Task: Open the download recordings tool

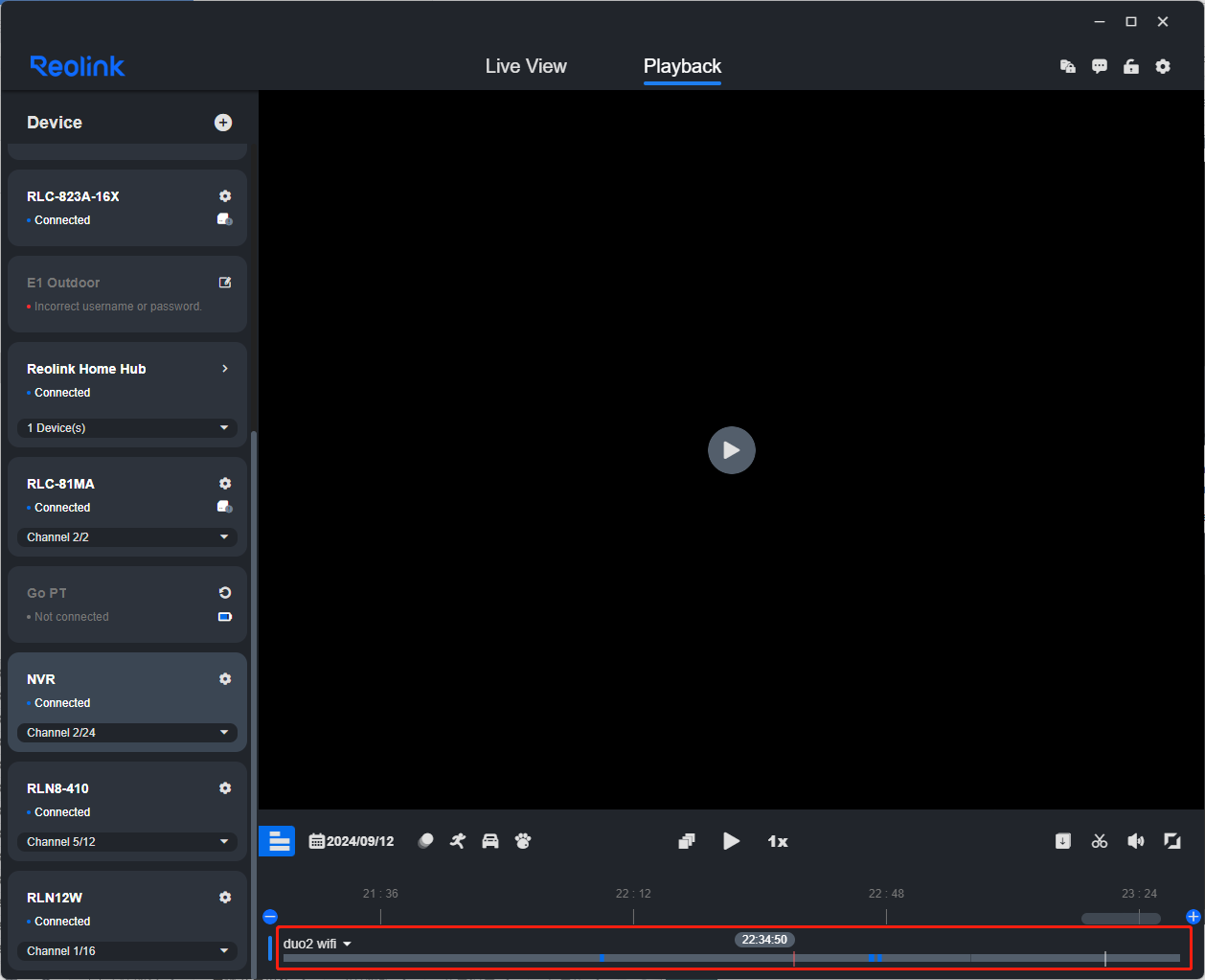Action: [x=1063, y=841]
